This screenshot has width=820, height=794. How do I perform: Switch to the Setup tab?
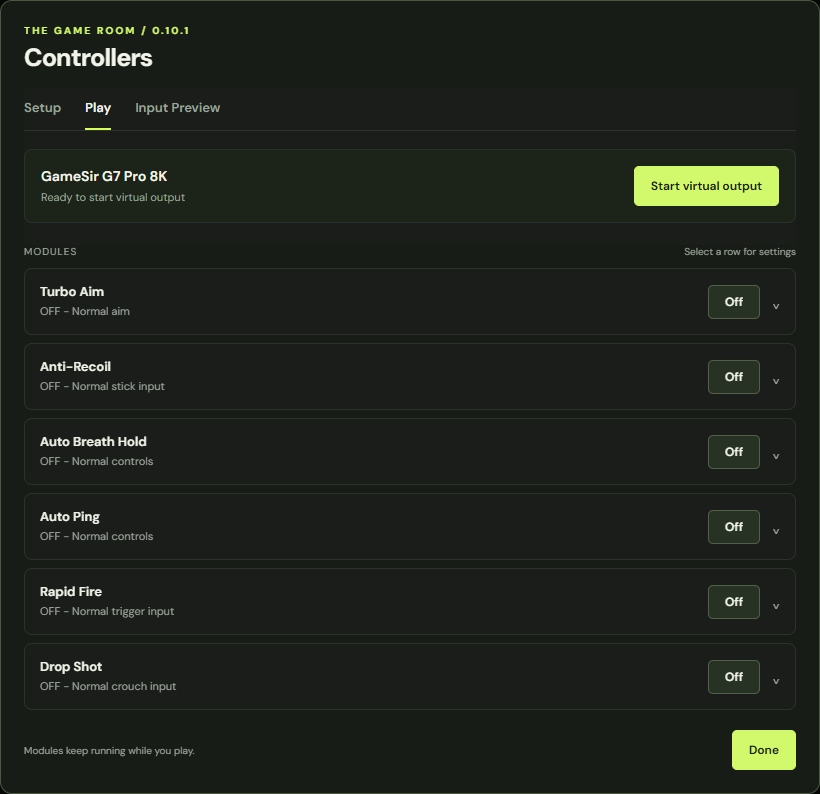pos(42,108)
